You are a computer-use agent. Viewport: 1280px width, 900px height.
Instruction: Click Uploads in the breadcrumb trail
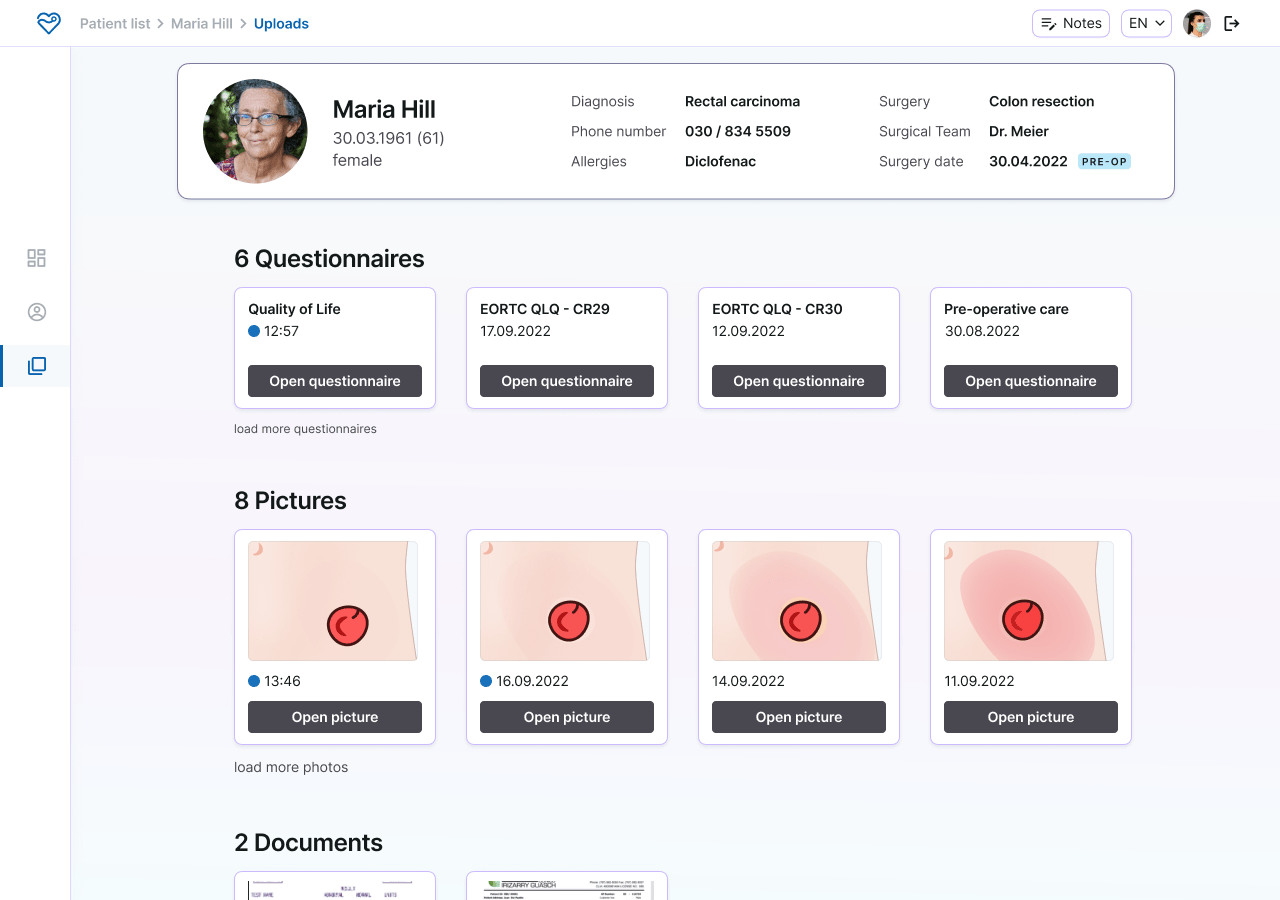point(281,23)
